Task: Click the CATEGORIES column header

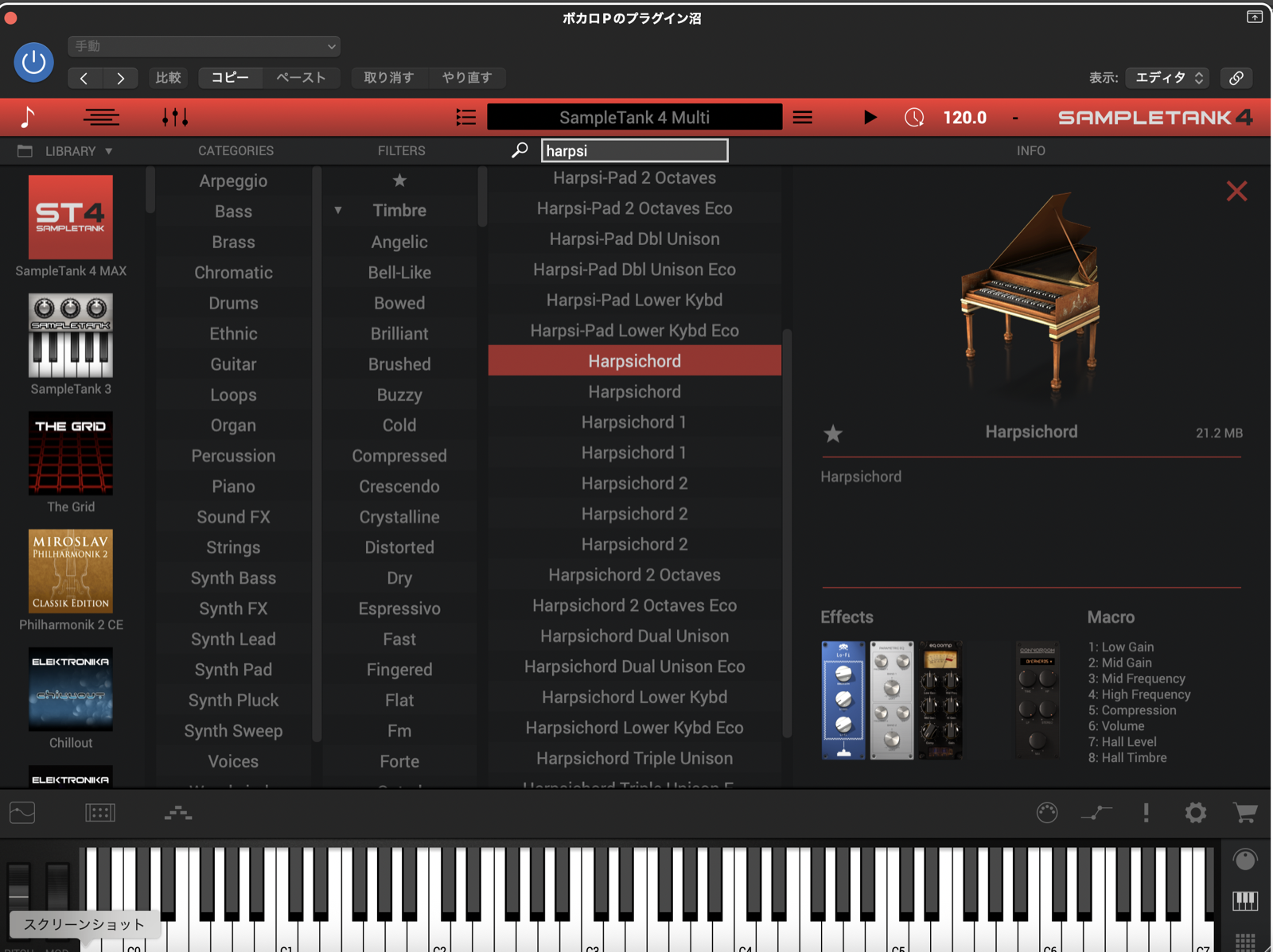Action: (x=236, y=151)
